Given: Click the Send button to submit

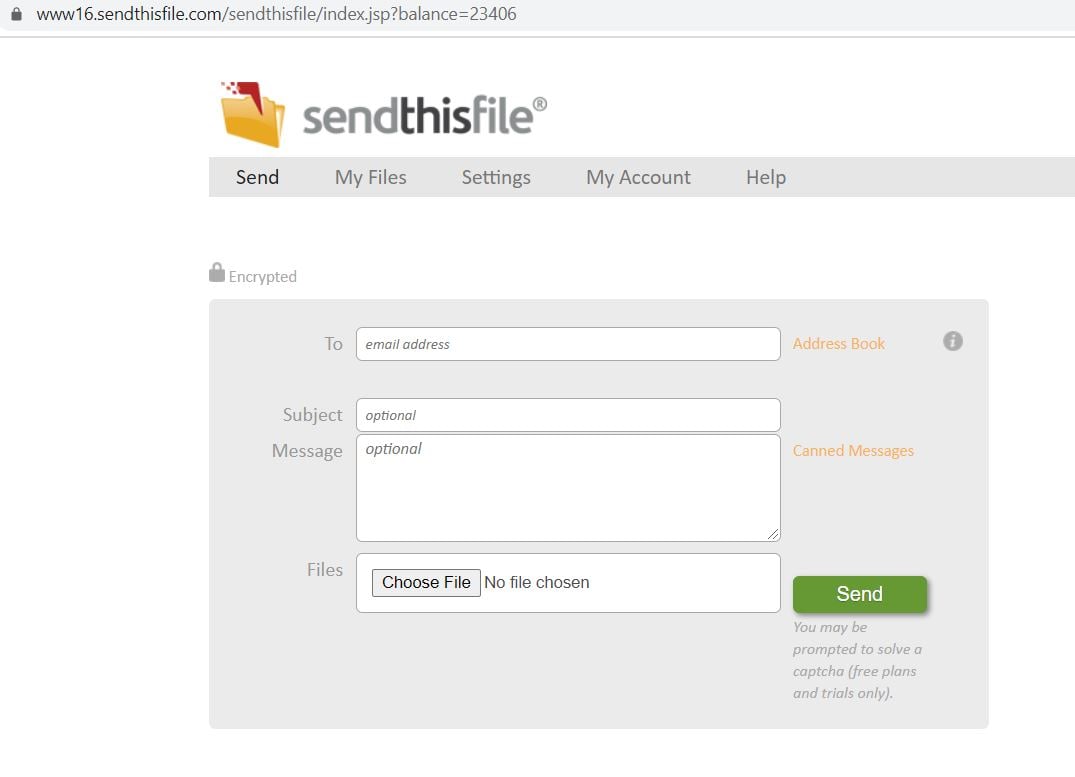Looking at the screenshot, I should coord(859,593).
